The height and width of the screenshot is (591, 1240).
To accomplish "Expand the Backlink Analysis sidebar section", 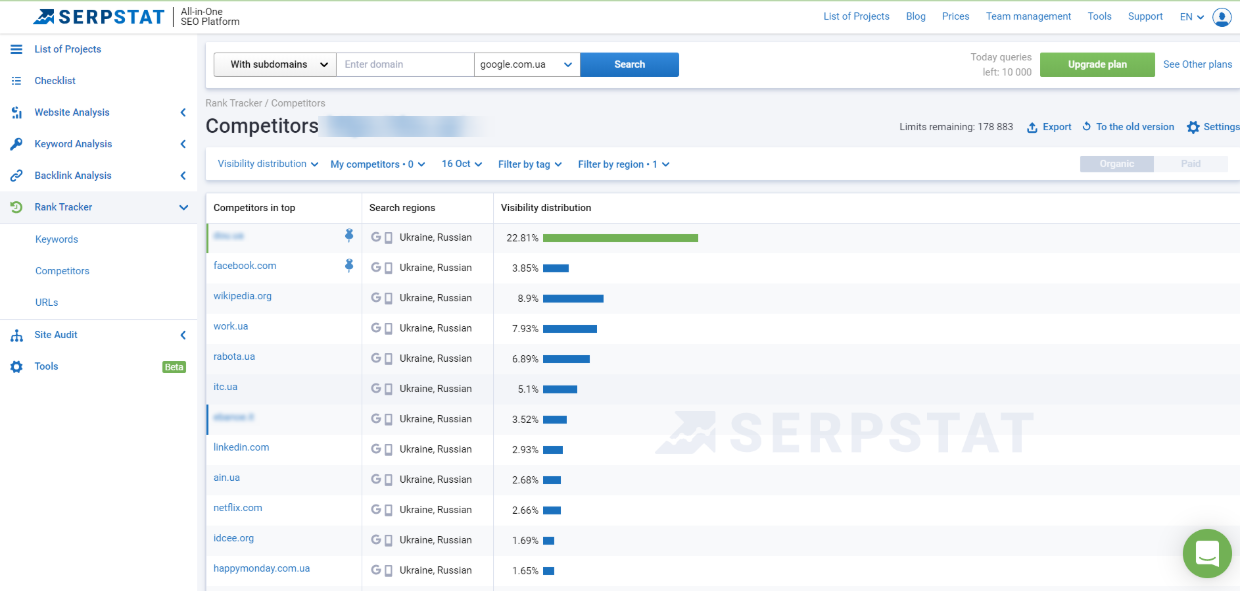I will tap(183, 176).
